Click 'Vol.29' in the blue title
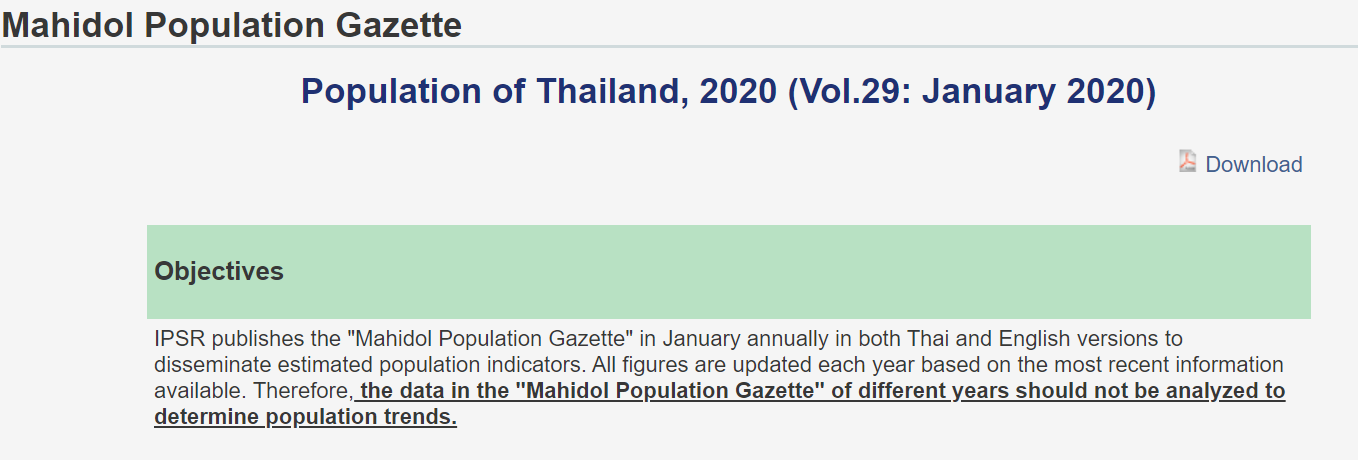The height and width of the screenshot is (460, 1358). (x=850, y=91)
